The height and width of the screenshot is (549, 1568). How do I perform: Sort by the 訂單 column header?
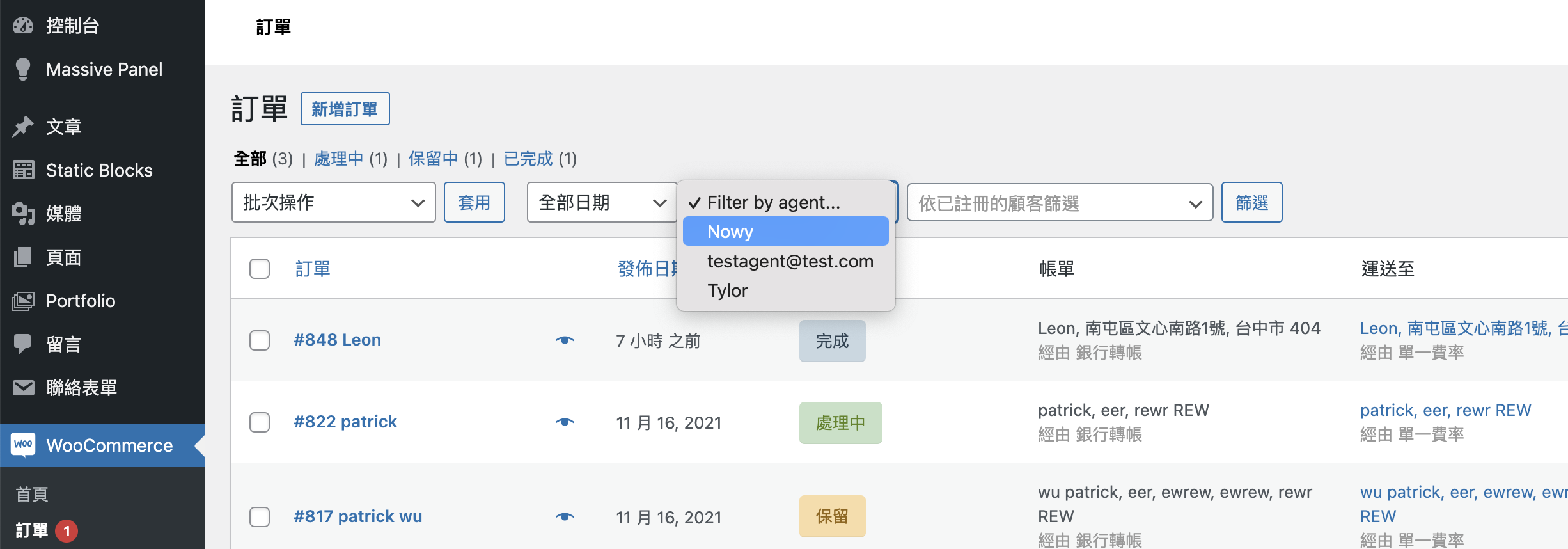click(x=313, y=269)
